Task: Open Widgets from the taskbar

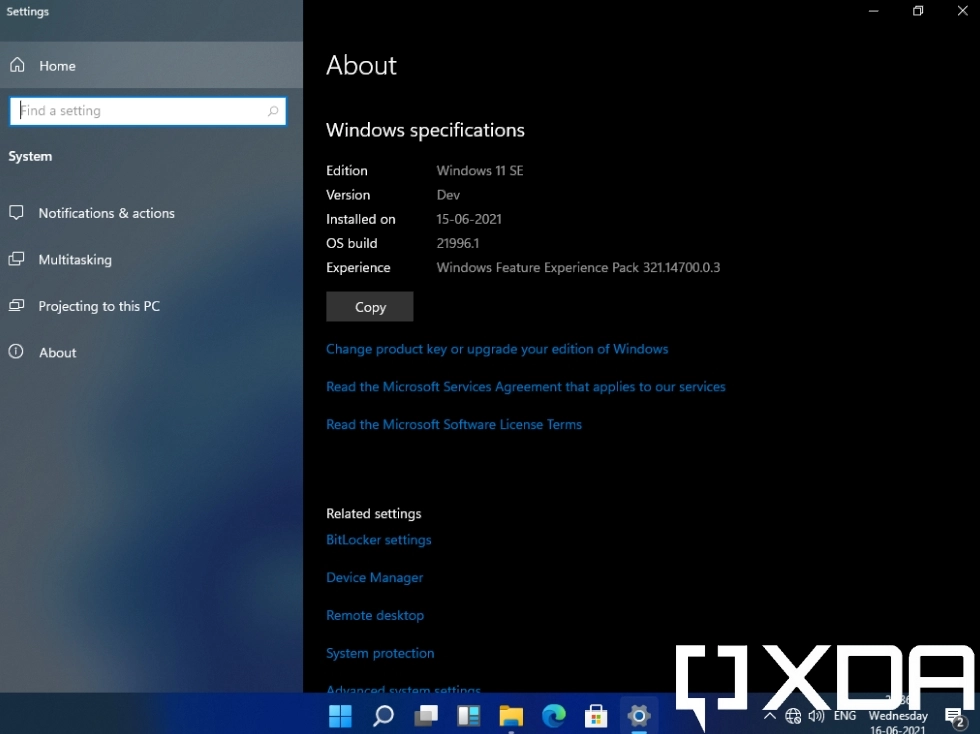Action: 468,716
